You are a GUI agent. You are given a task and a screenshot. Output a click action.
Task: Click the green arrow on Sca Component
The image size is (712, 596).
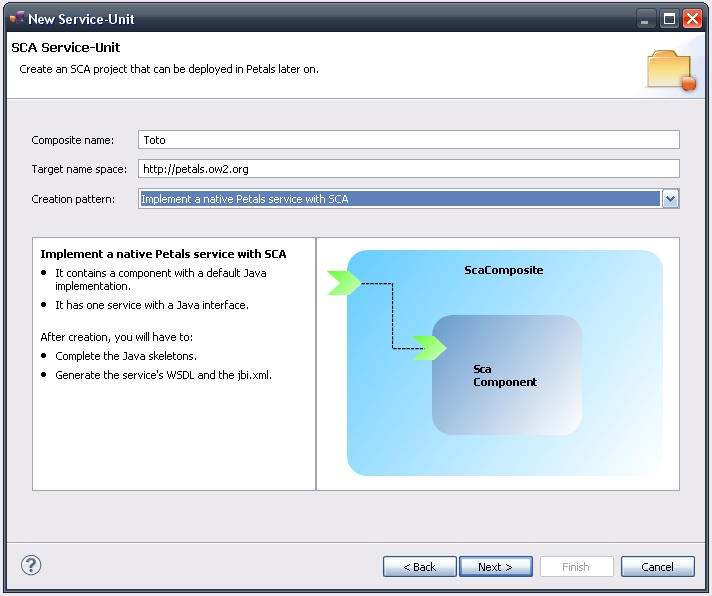click(x=429, y=348)
